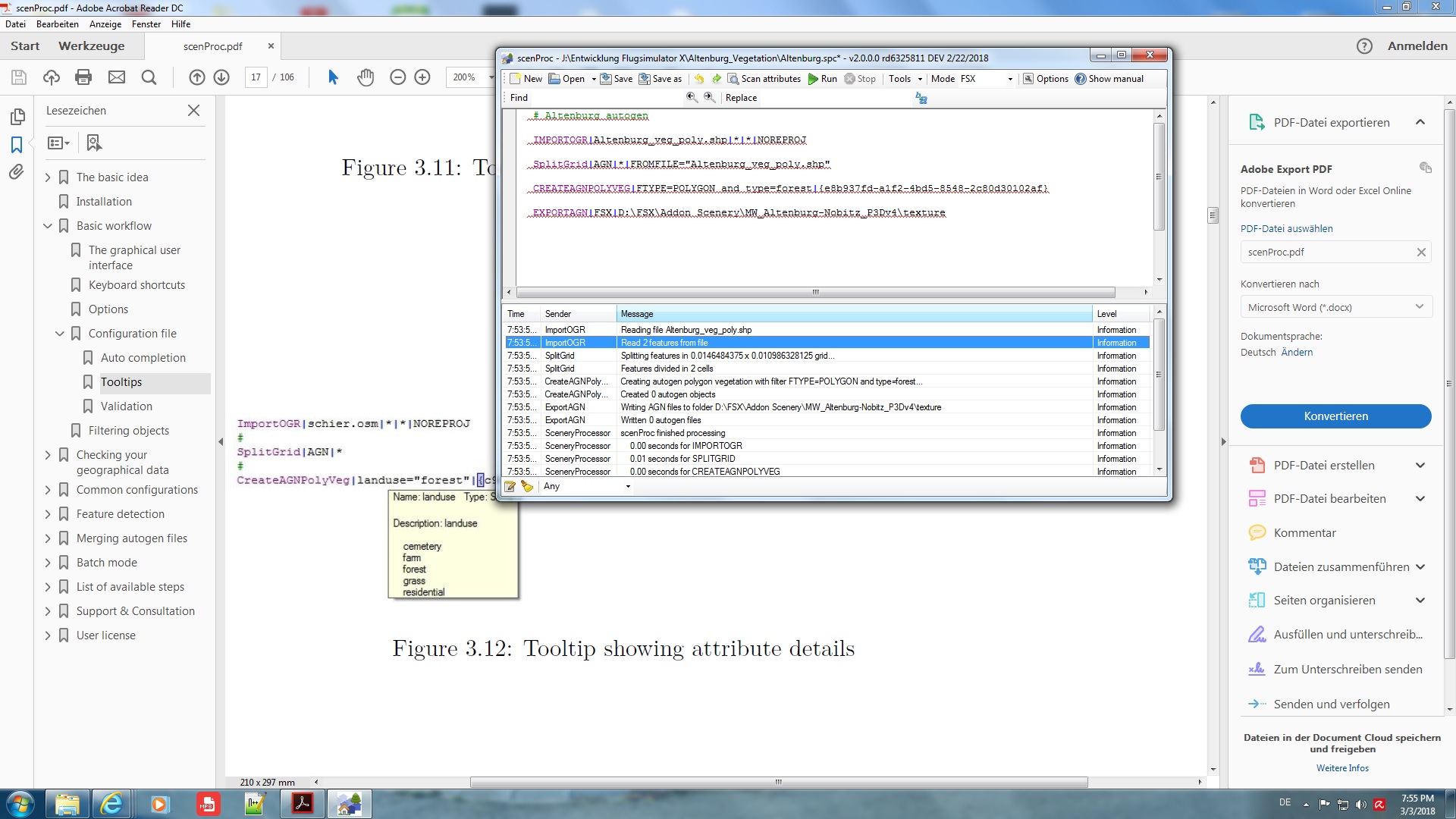
Task: Select the Tooltips bookmark
Action: coord(121,382)
